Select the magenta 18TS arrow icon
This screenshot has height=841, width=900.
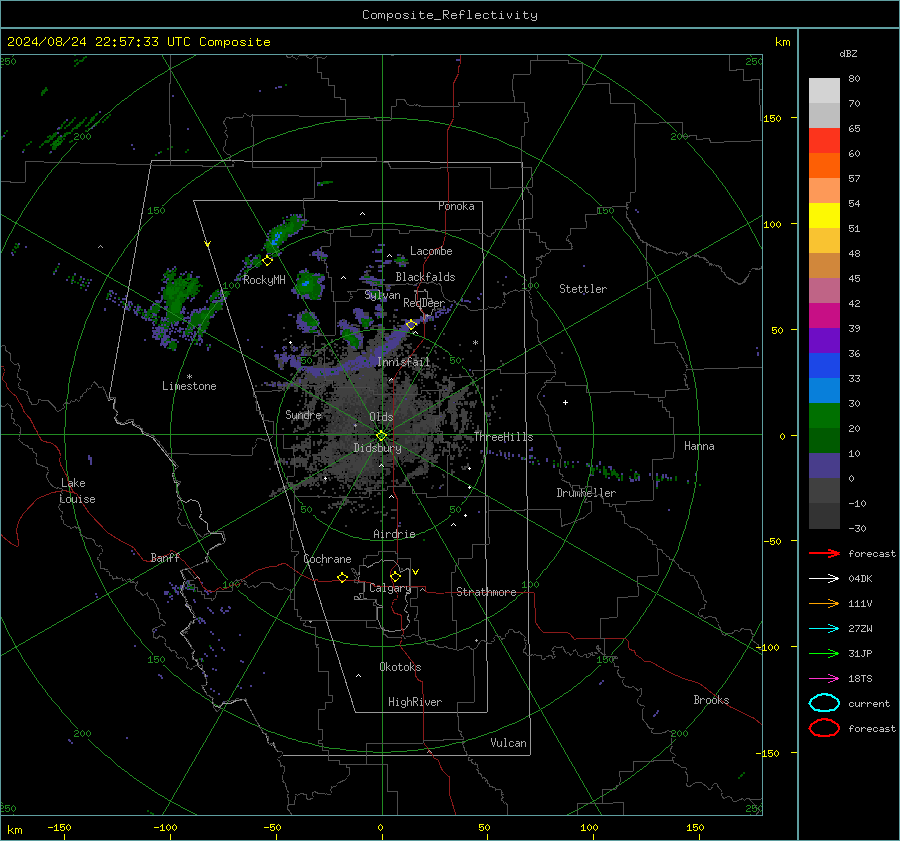[824, 679]
